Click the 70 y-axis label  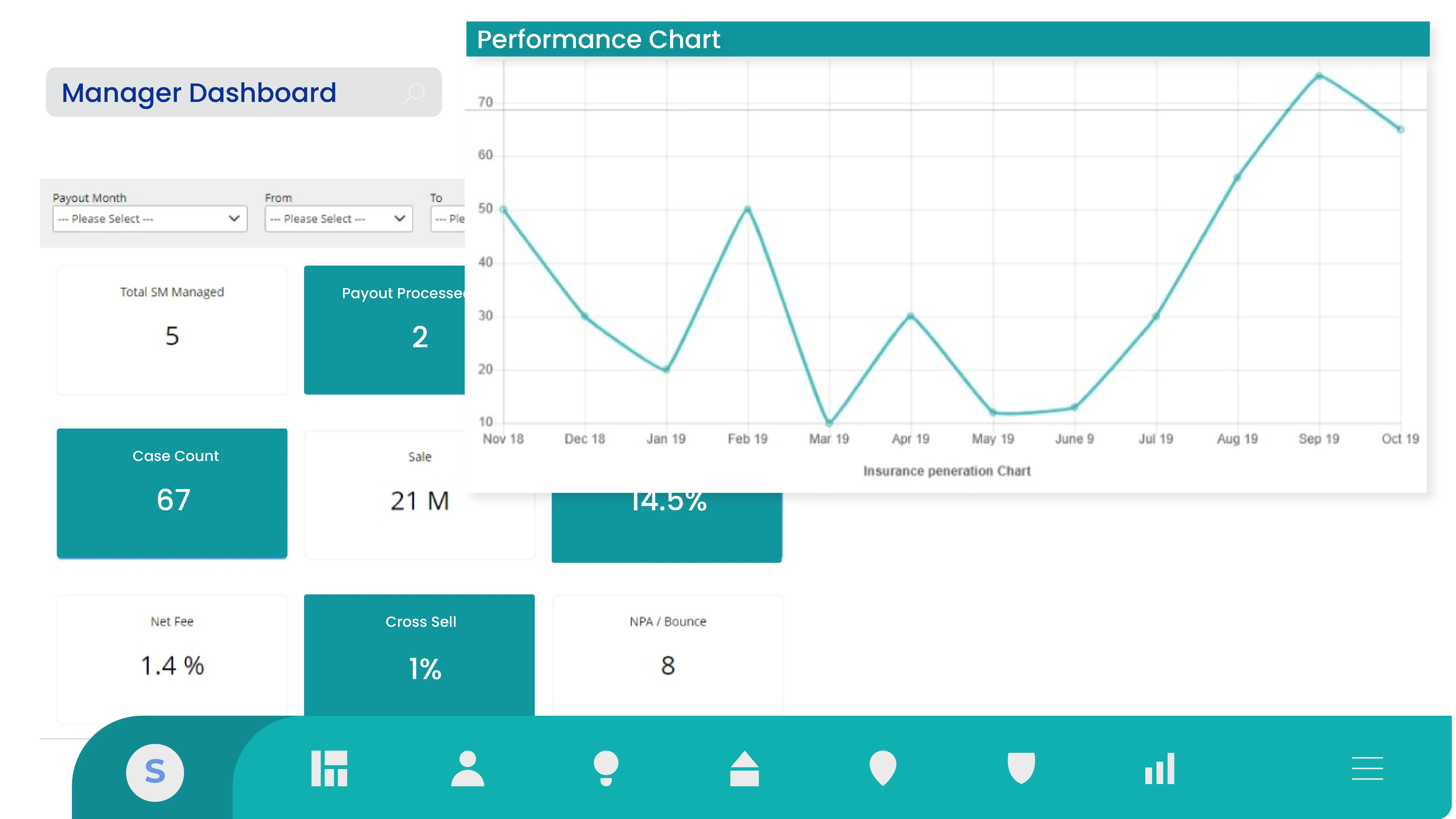pyautogui.click(x=486, y=102)
